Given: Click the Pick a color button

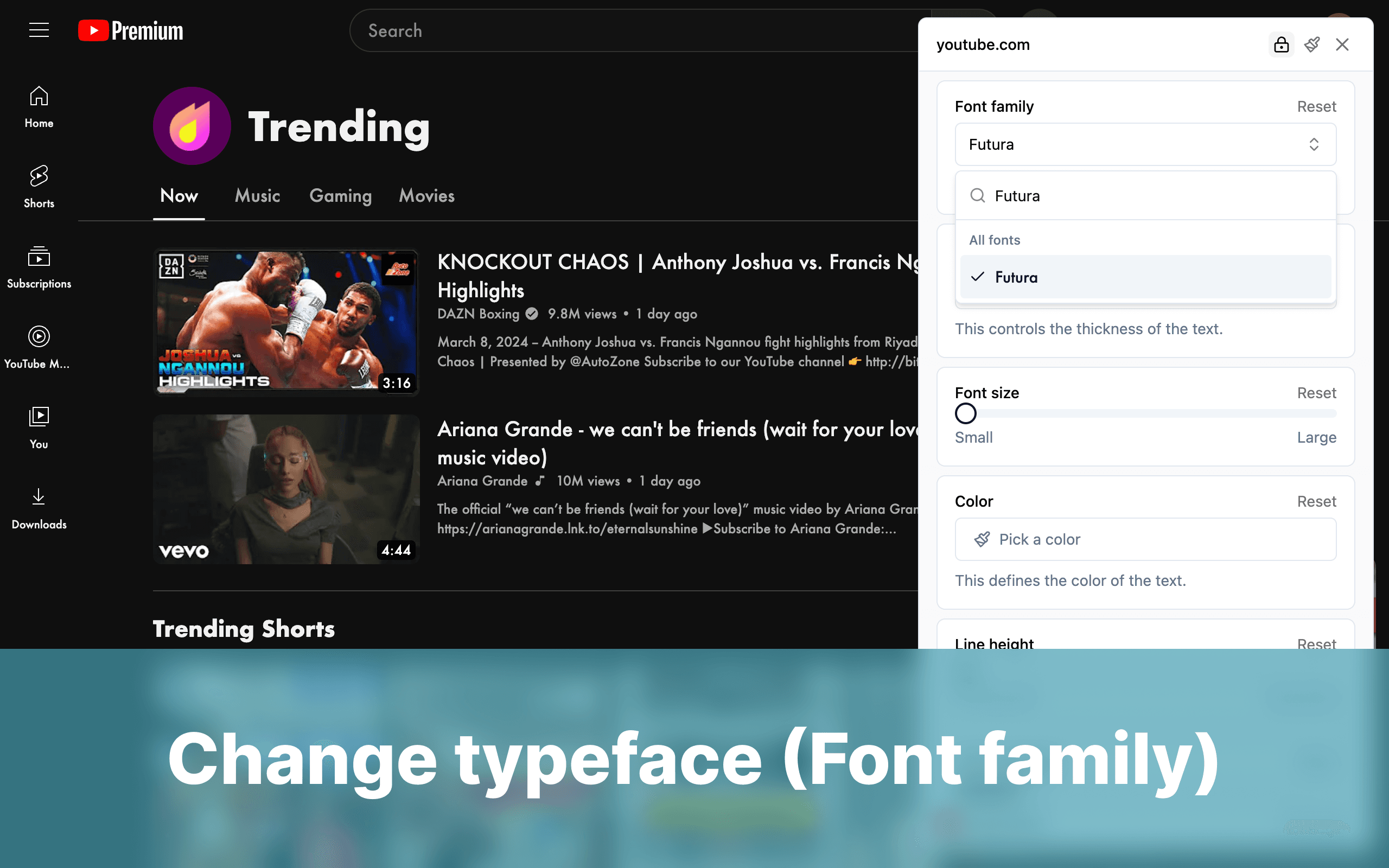Looking at the screenshot, I should [1145, 539].
